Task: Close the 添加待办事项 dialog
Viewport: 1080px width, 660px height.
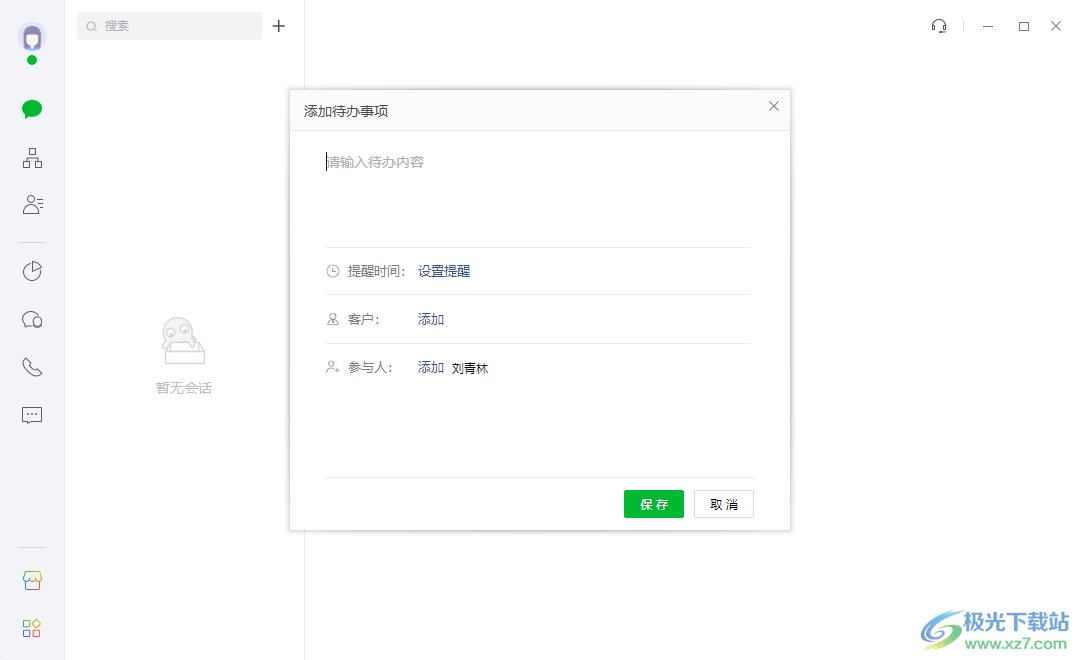Action: 773,106
